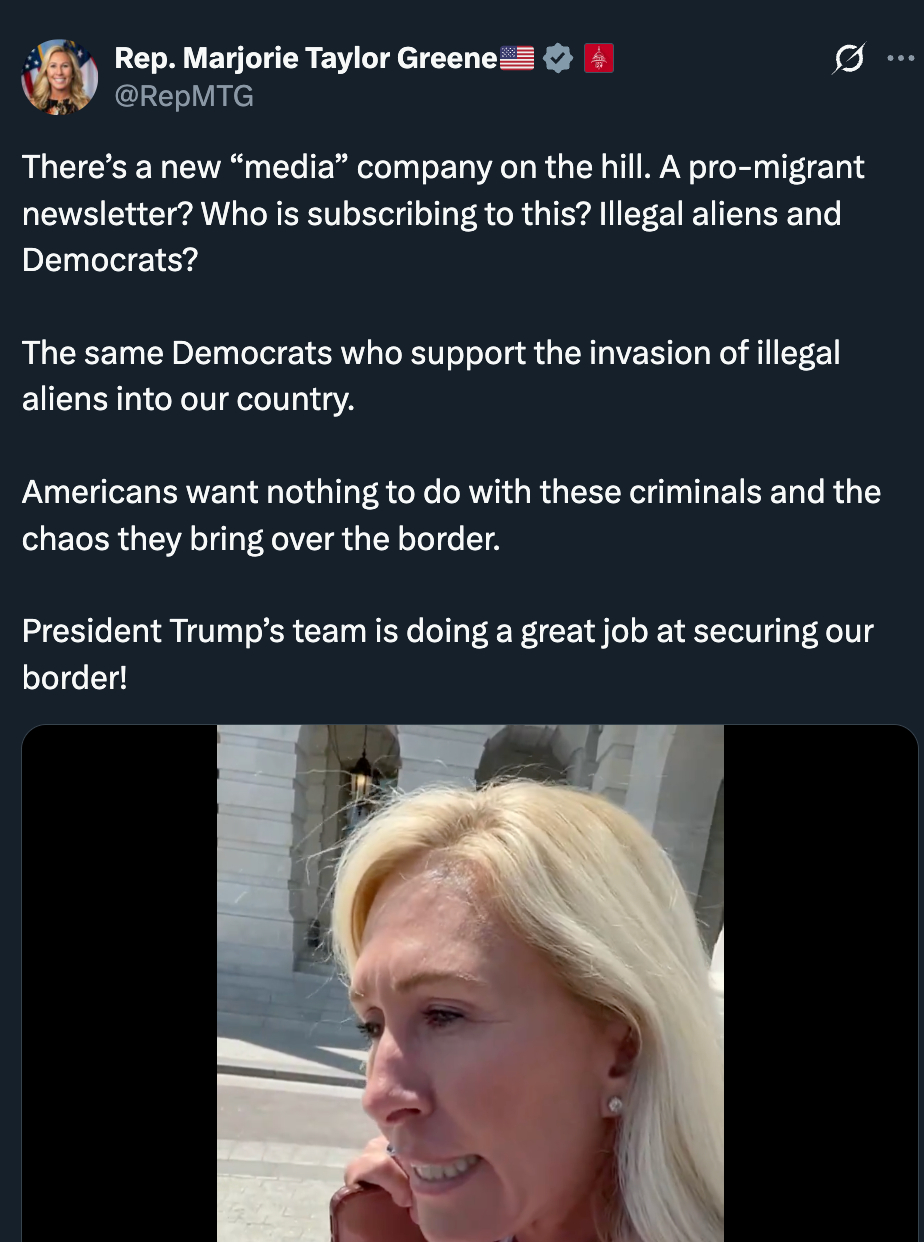
Task: Click the American flag emoji beside name
Action: click(x=517, y=60)
